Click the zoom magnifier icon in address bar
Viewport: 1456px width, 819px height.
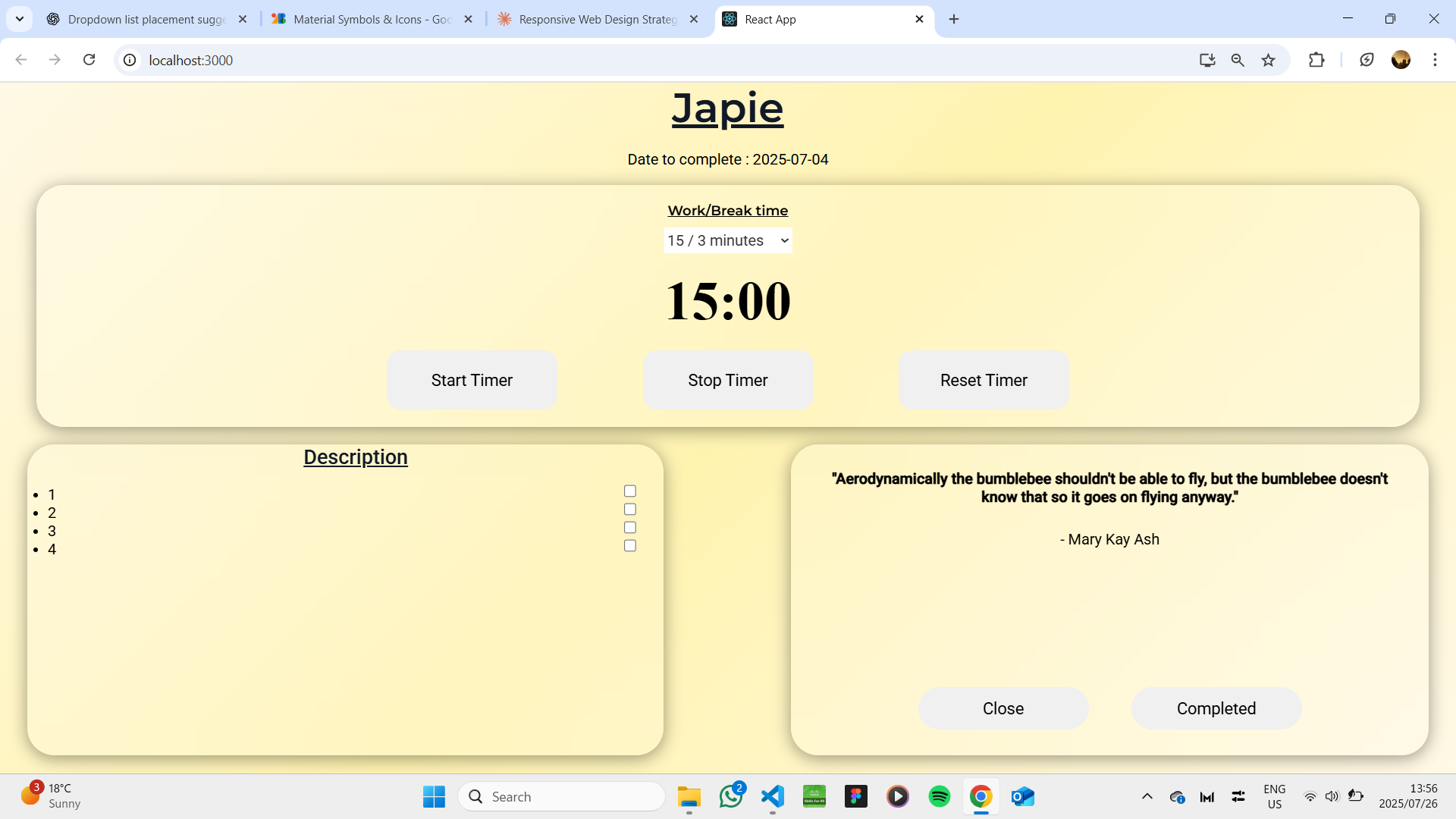pos(1238,60)
